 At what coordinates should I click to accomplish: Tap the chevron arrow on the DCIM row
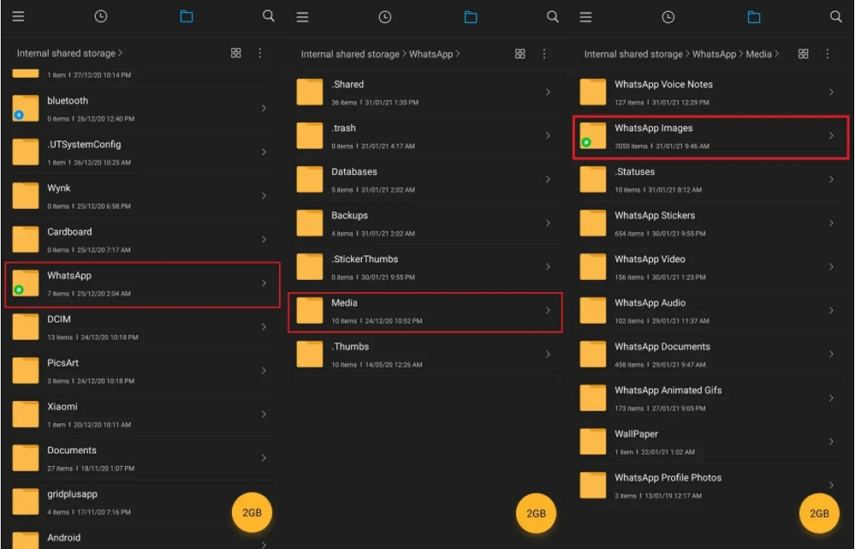(x=263, y=327)
